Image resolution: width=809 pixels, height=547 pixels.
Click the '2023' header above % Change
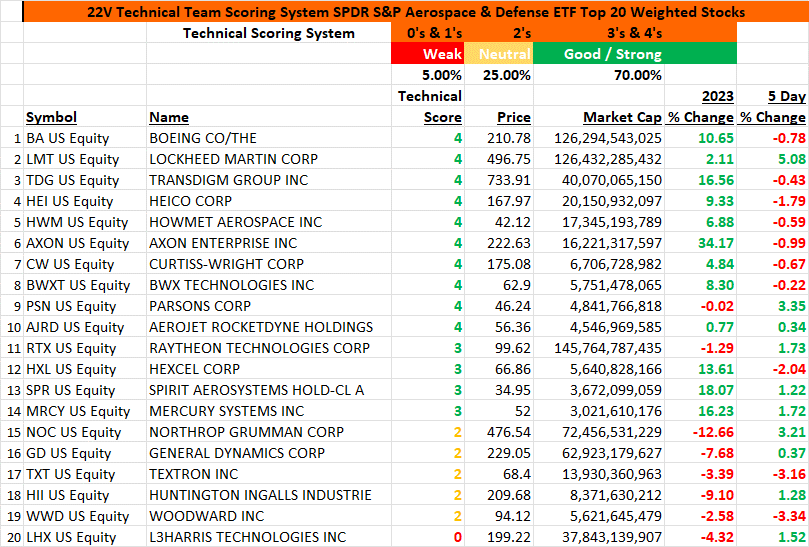700,96
